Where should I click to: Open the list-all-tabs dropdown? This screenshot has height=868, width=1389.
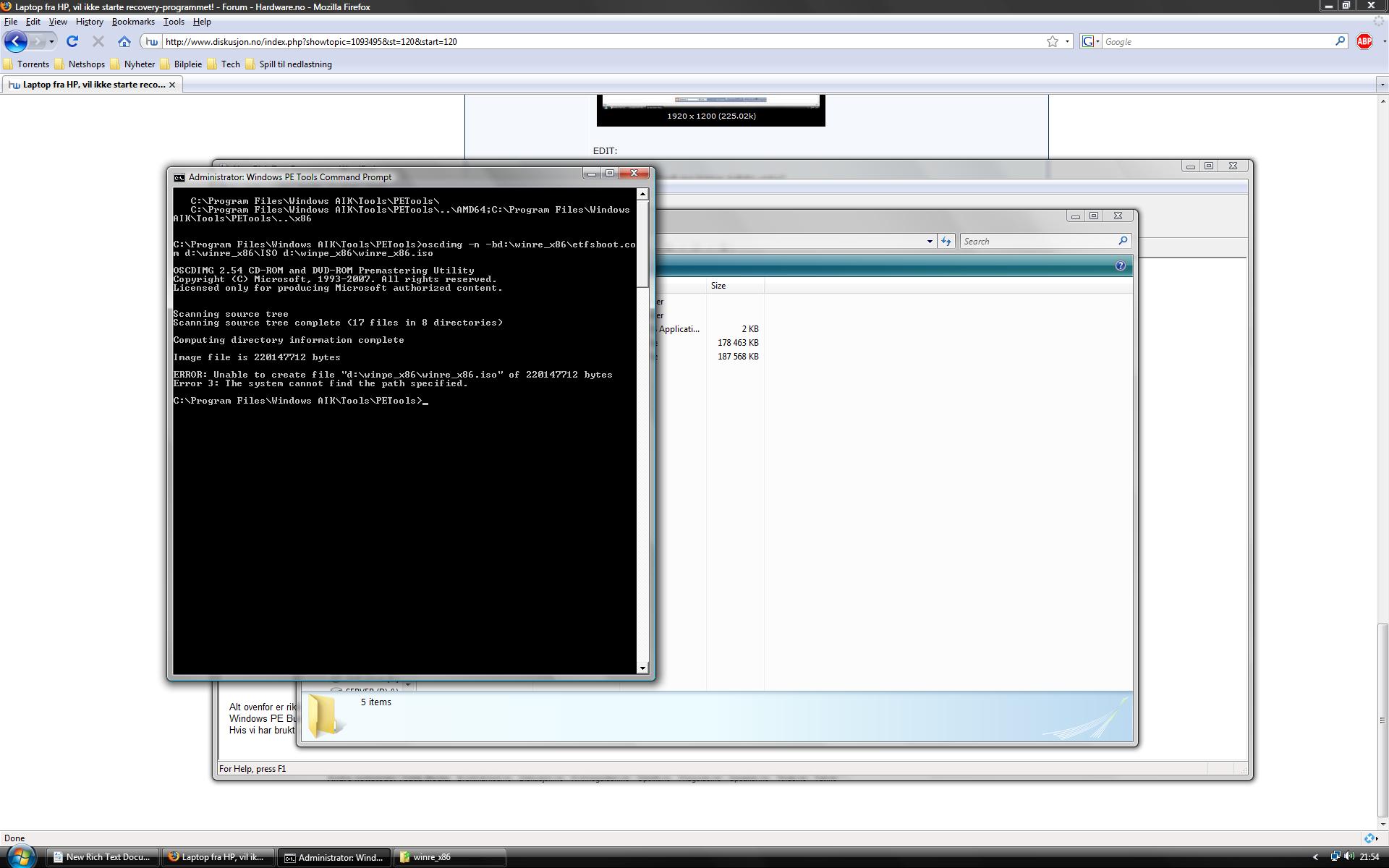pos(1382,85)
